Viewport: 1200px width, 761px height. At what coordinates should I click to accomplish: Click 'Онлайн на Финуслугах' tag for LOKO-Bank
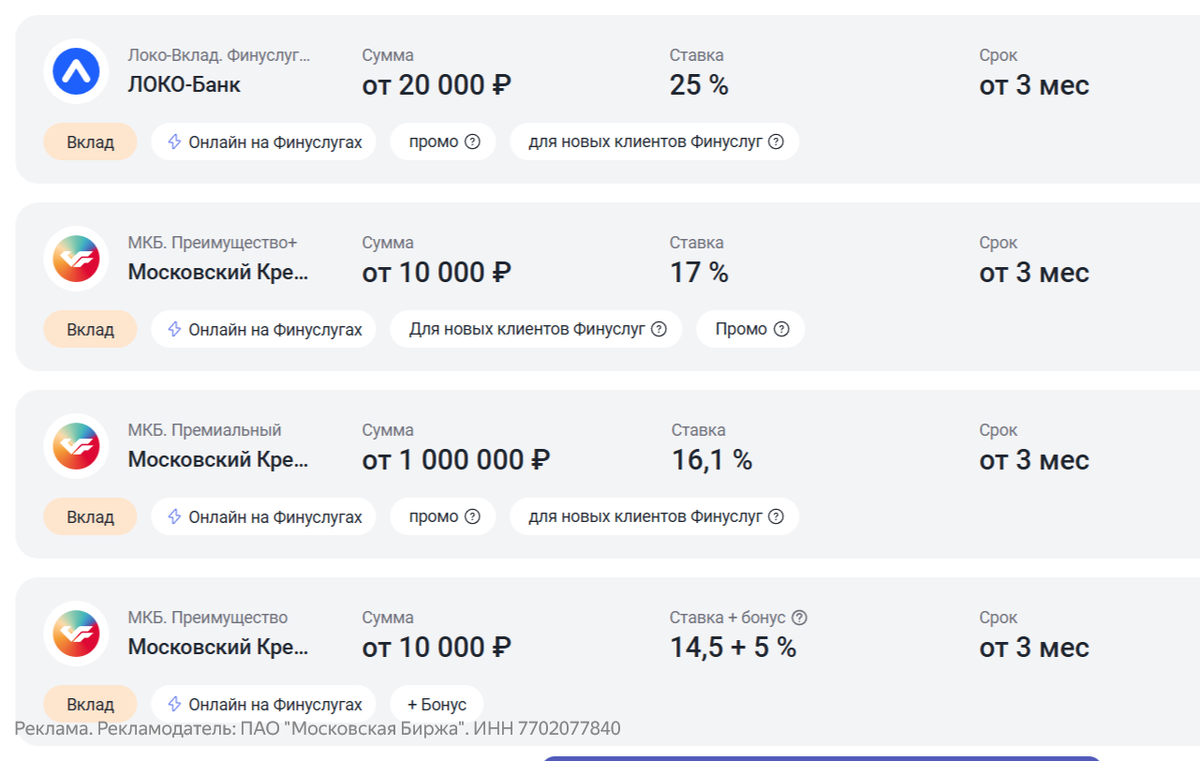tap(264, 142)
